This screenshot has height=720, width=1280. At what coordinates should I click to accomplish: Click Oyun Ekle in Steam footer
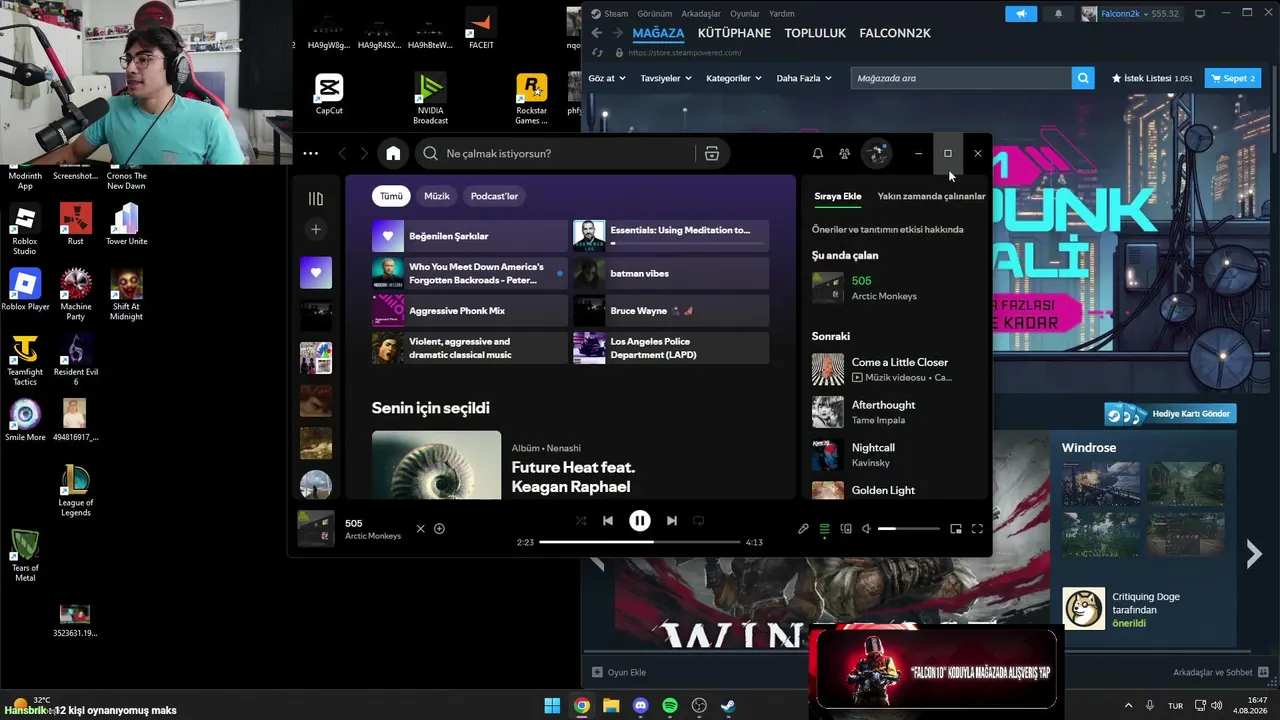point(619,673)
